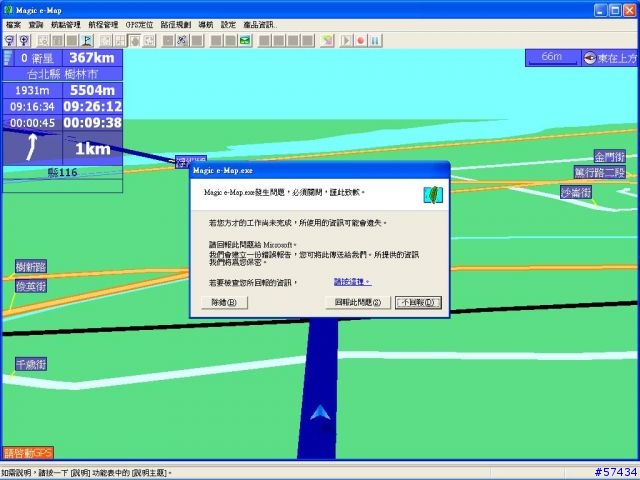Open the 航點管理 menu

[66, 25]
